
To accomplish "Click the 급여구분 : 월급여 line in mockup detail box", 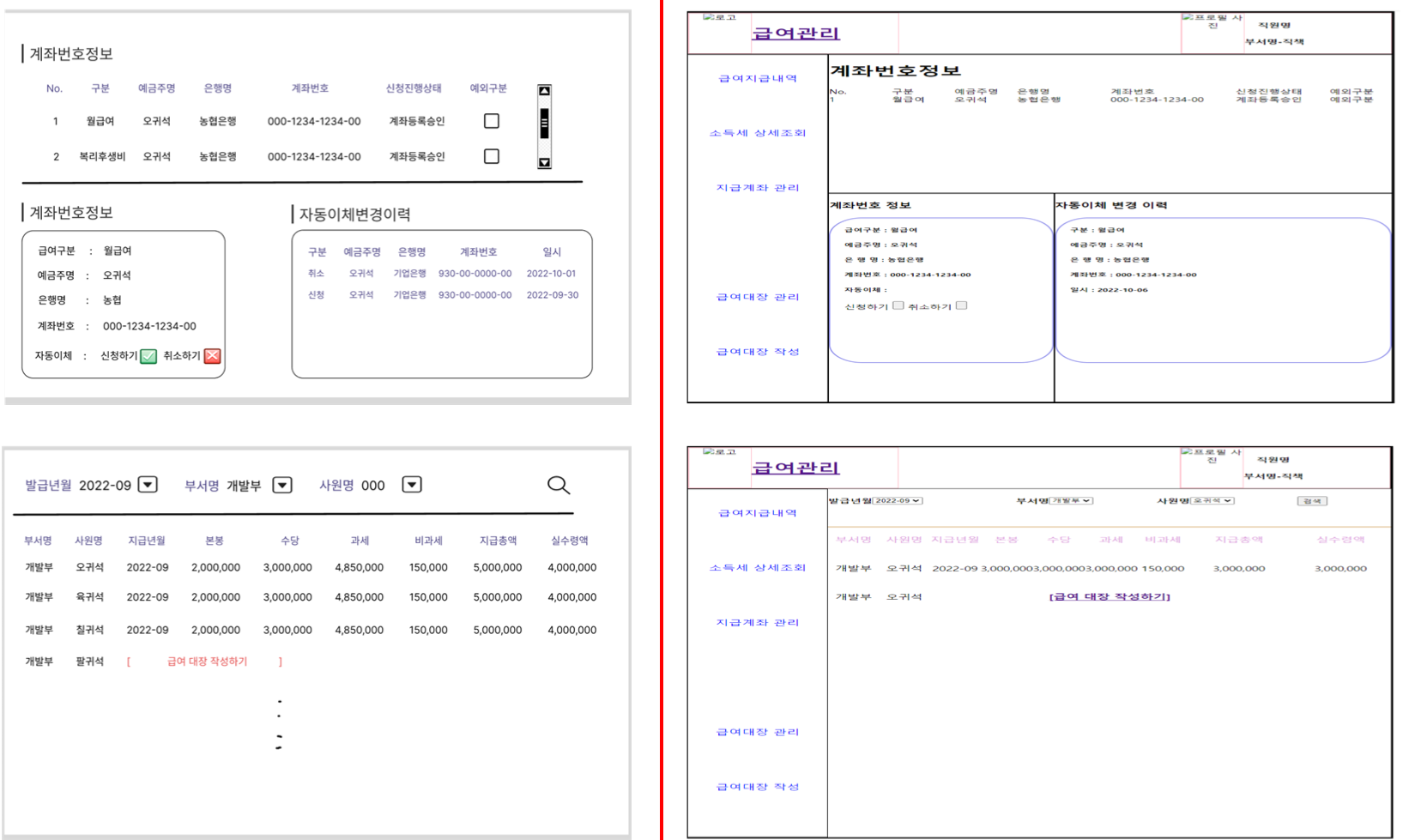I will pyautogui.click(x=84, y=251).
